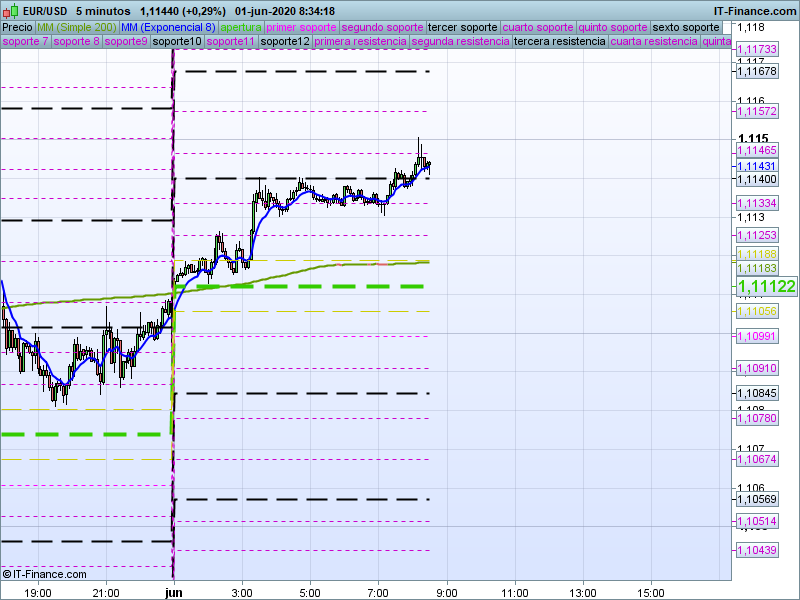Click the yellow 1,11056 price tag
Screen dimensions: 800x600
[x=757, y=311]
